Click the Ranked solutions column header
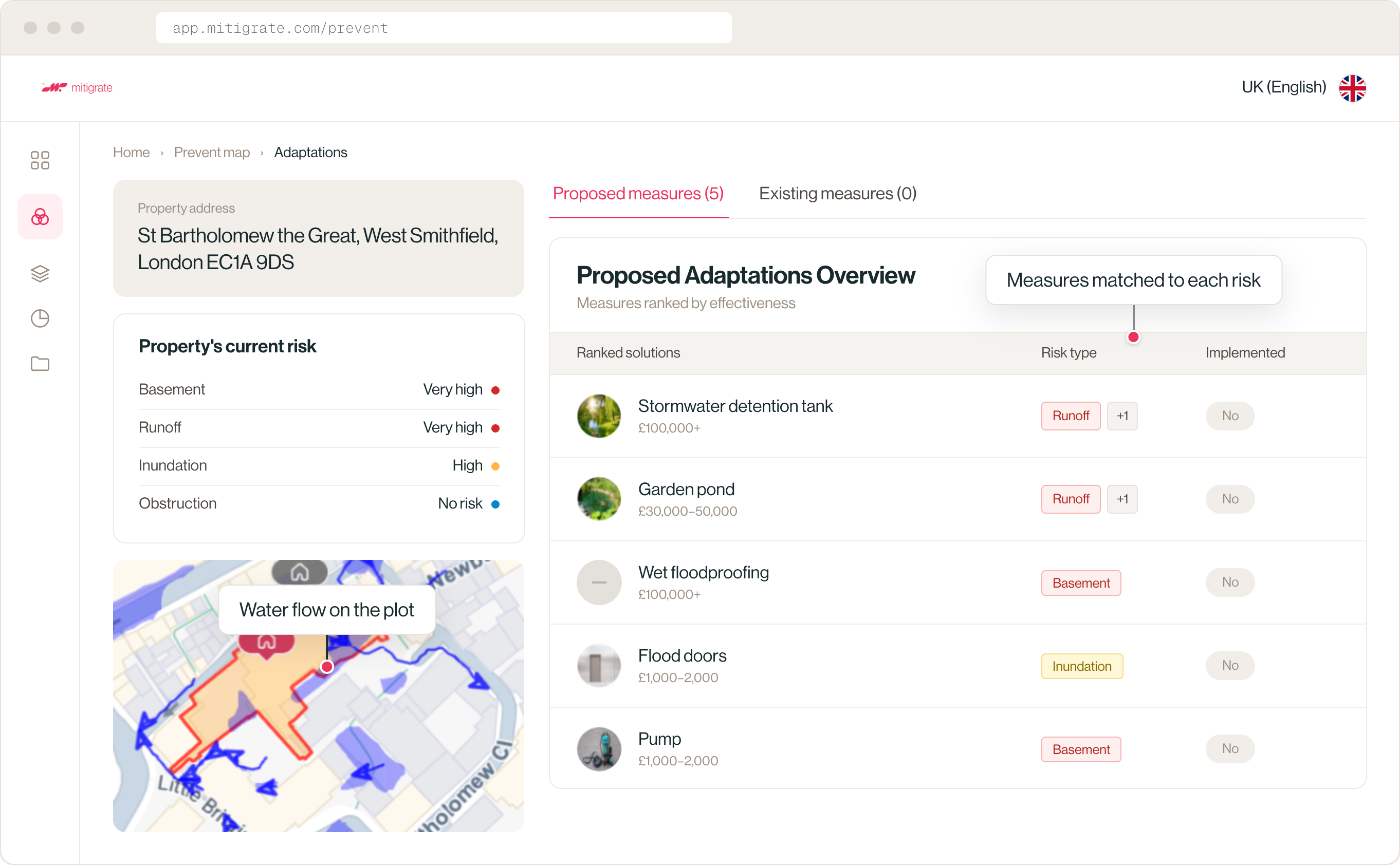This screenshot has height=865, width=1400. coord(628,352)
